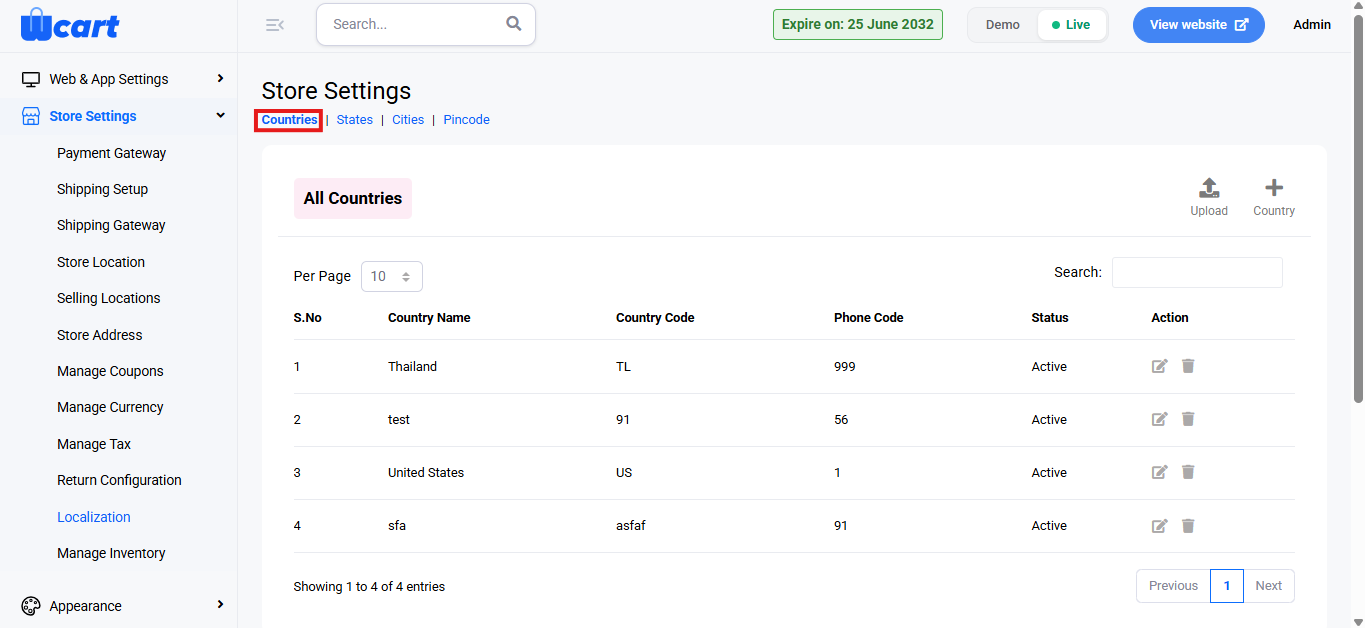This screenshot has height=628, width=1365.
Task: Edit the sfa country row
Action: [x=1160, y=525]
